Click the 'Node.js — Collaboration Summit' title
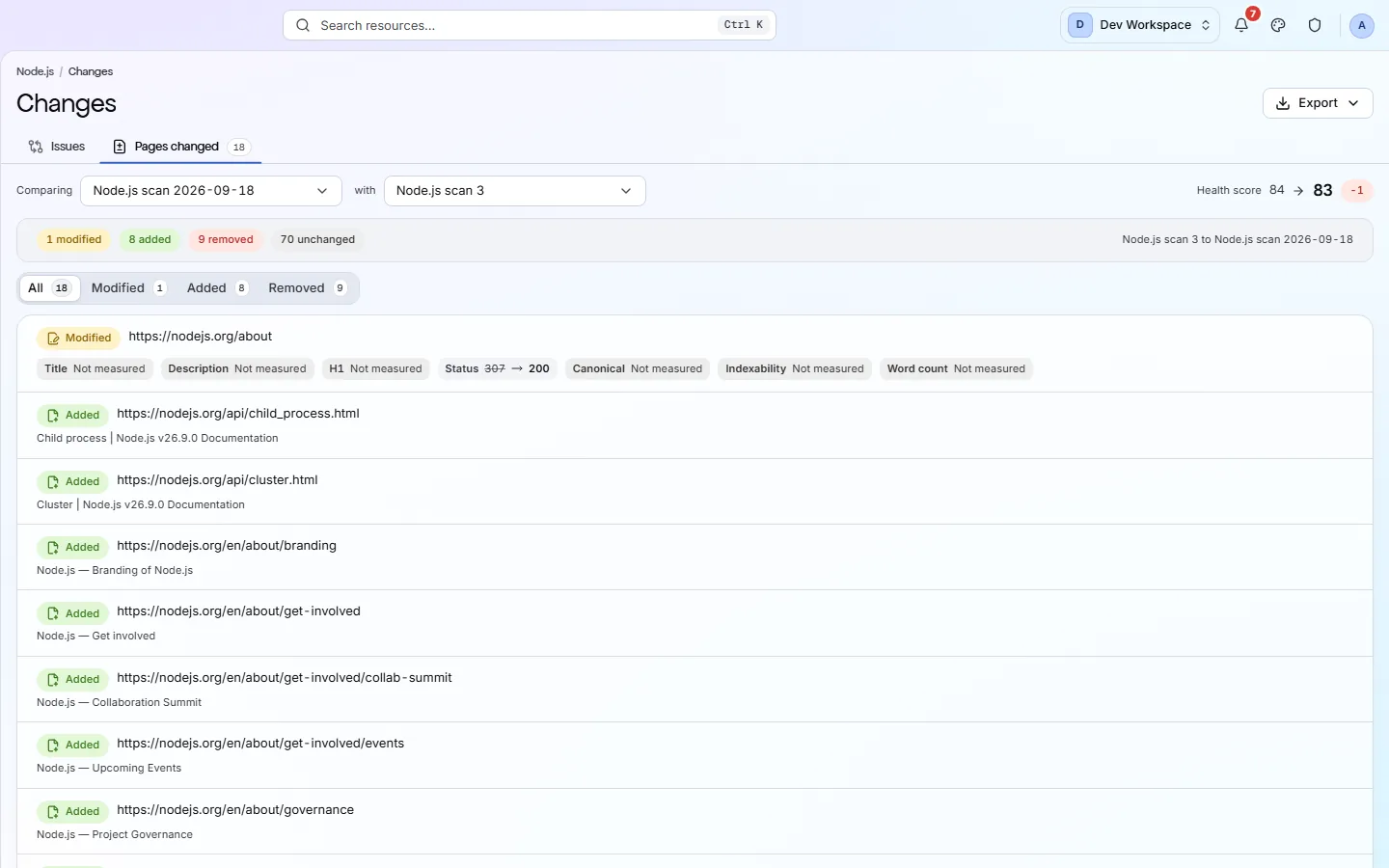Viewport: 1389px width, 868px height. pos(119,703)
